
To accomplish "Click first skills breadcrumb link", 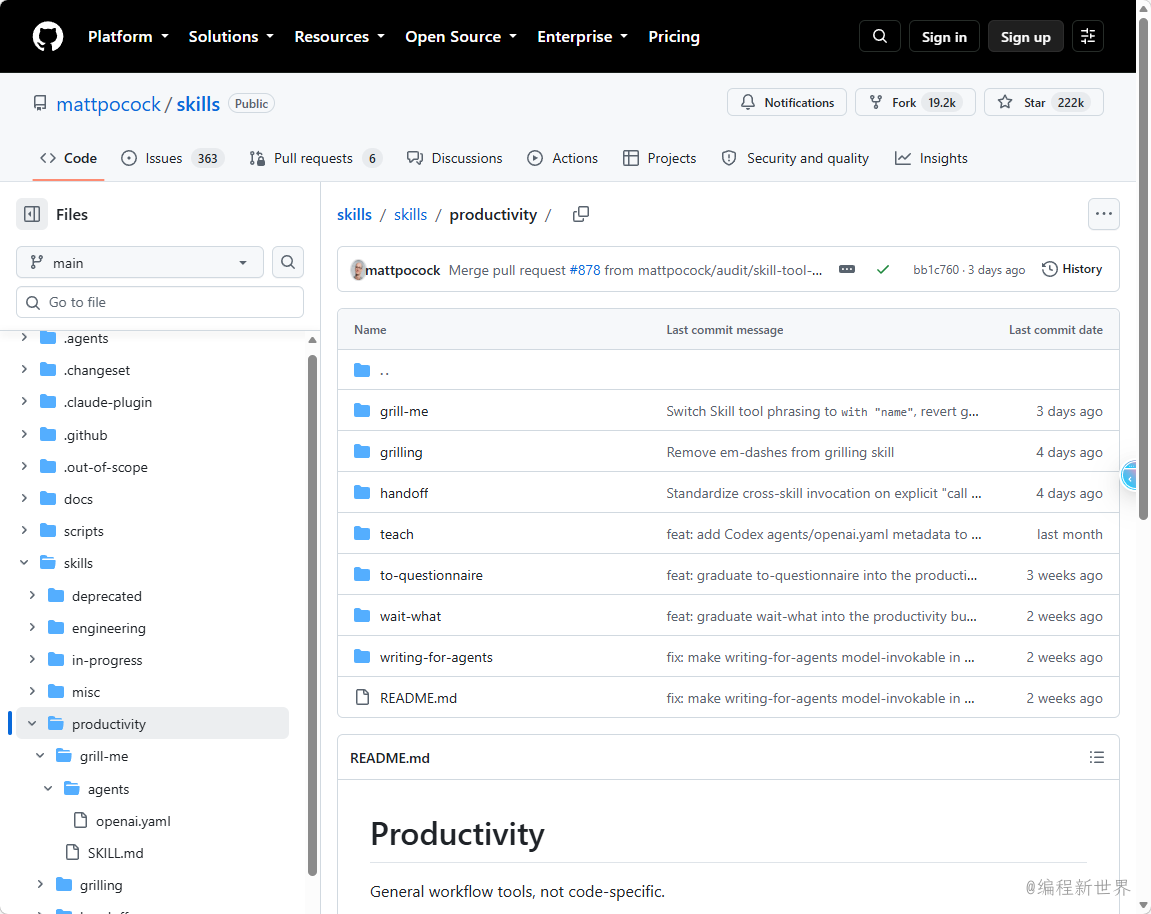I will click(x=355, y=214).
